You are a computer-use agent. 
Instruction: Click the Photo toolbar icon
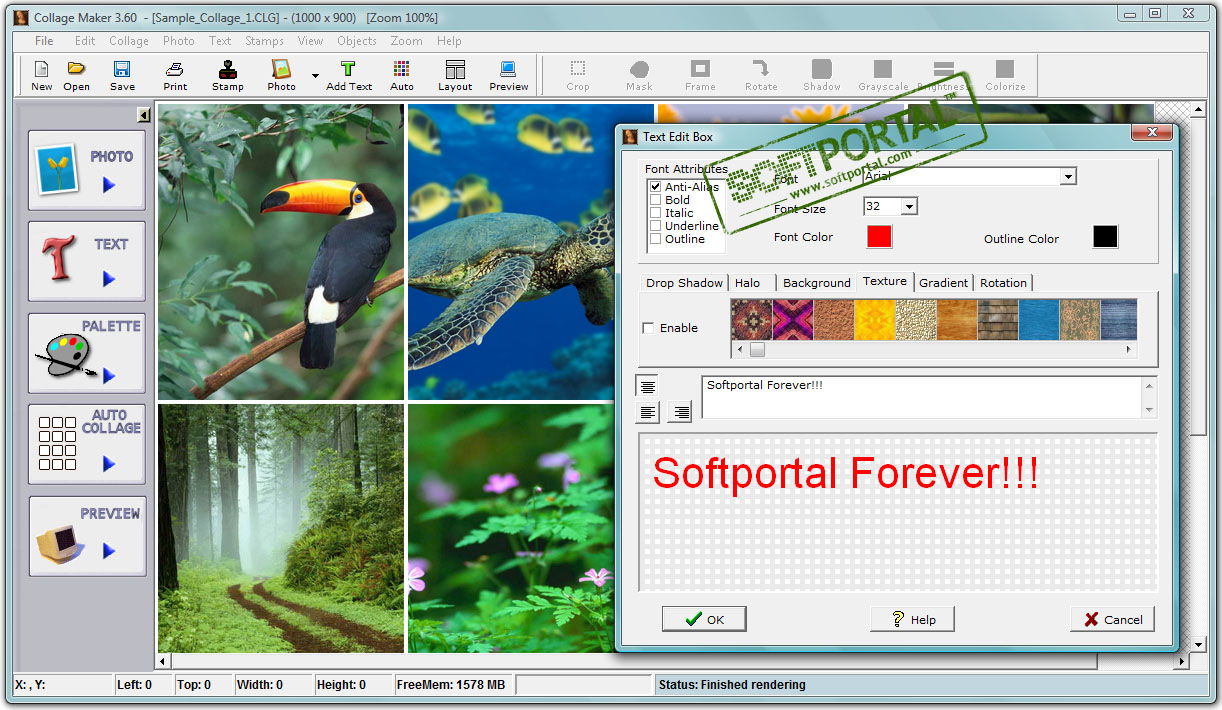[282, 75]
